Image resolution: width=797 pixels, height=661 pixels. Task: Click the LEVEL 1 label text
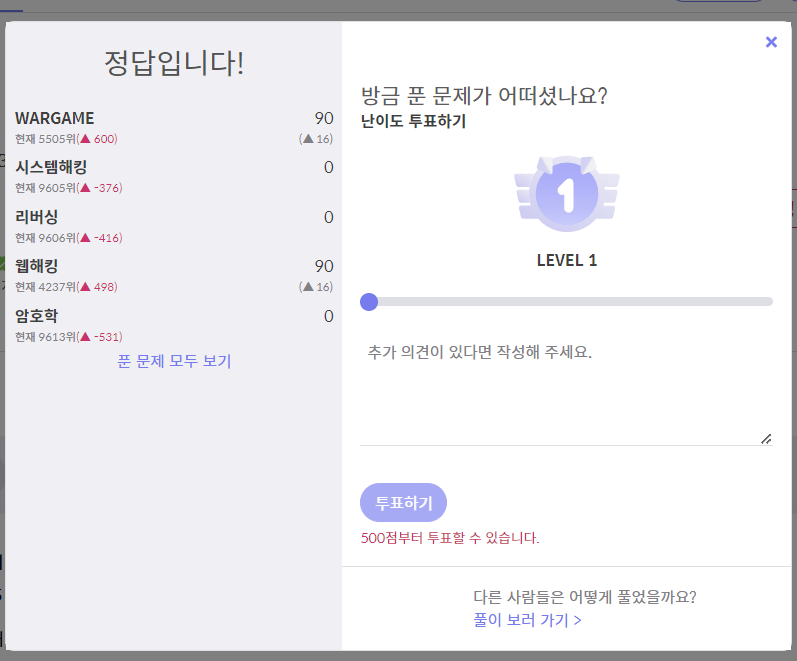pos(567,260)
